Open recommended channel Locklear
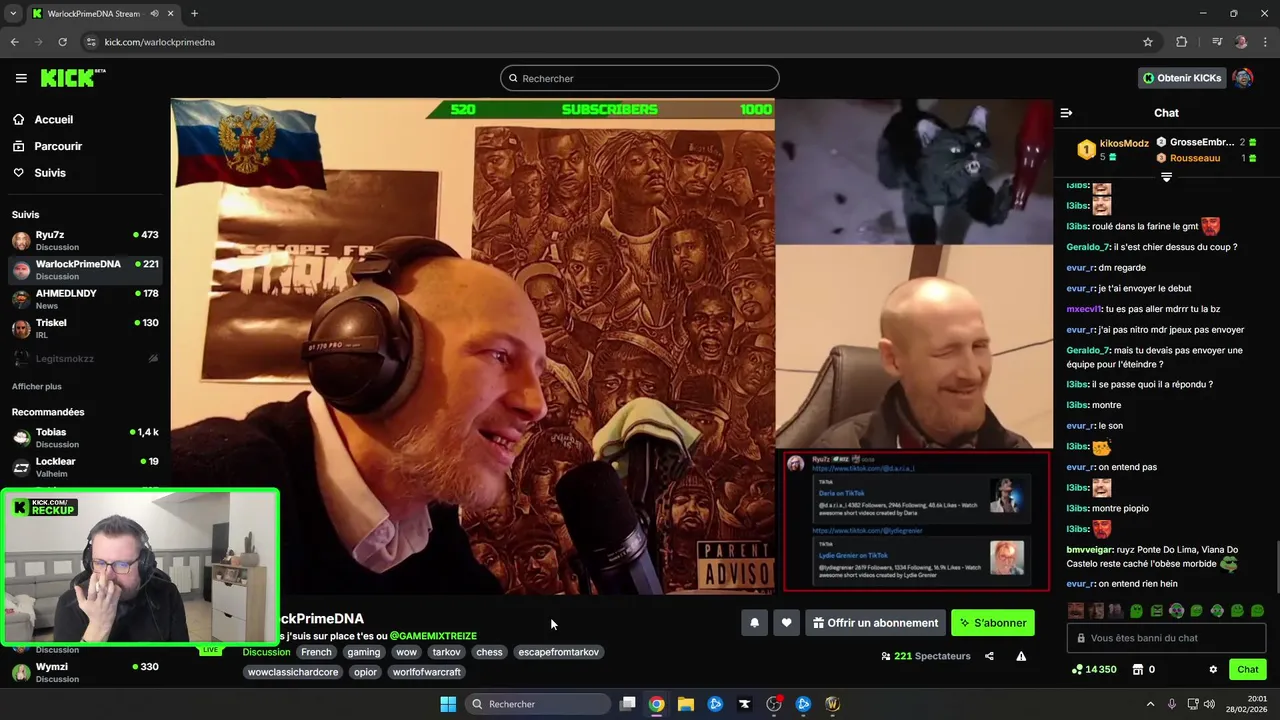 pos(85,467)
